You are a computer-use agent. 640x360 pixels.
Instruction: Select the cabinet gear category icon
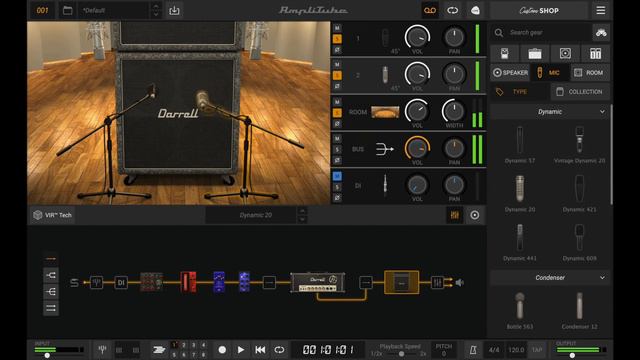point(565,53)
